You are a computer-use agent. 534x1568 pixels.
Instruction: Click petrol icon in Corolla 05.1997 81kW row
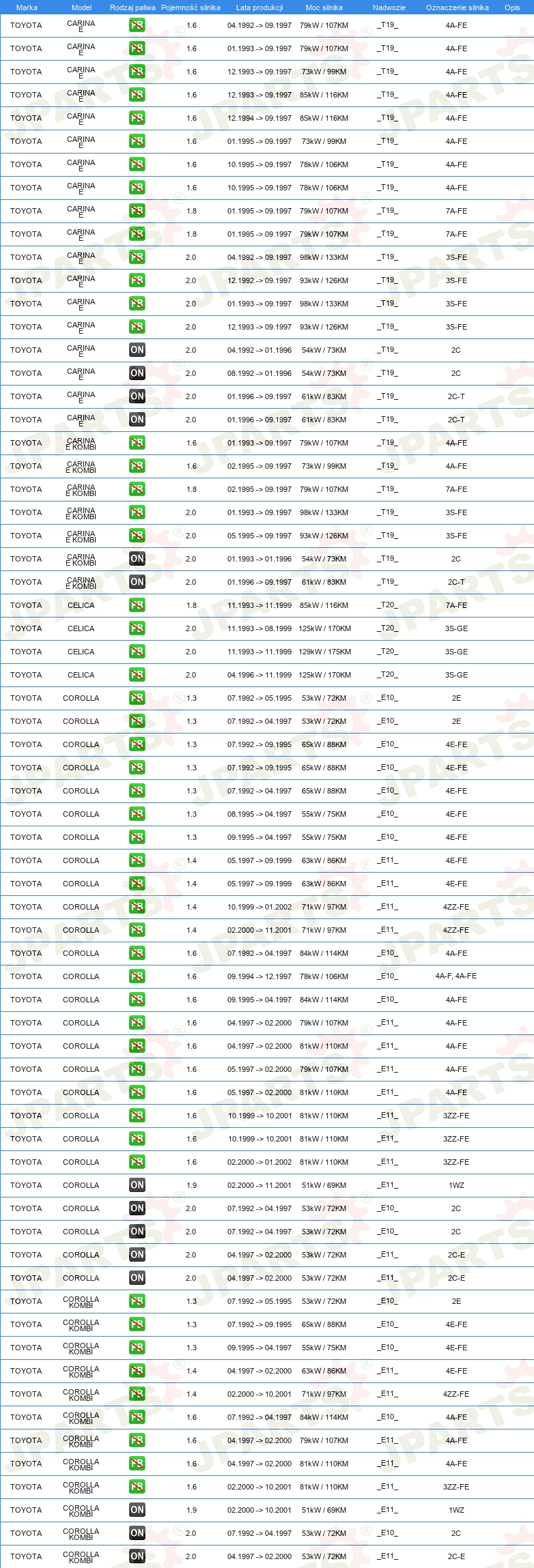[137, 1092]
